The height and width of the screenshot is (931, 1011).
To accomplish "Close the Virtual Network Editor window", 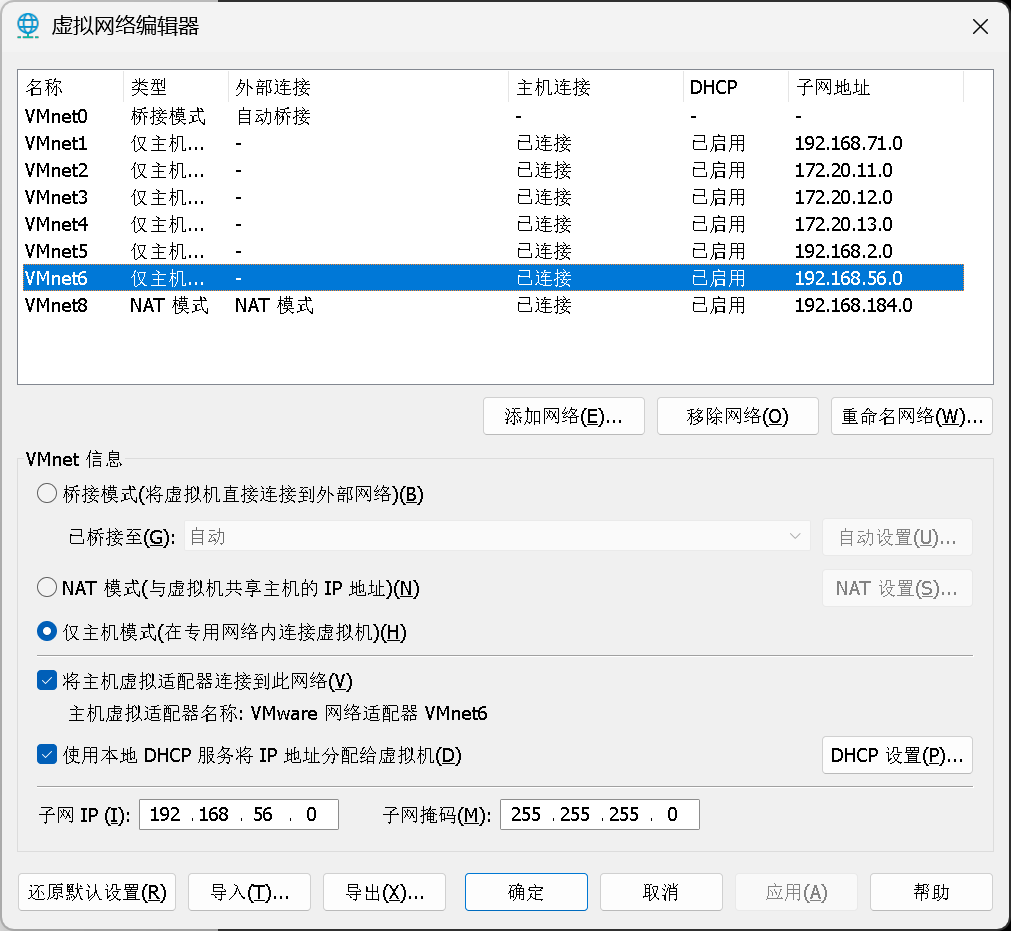I will (x=980, y=27).
